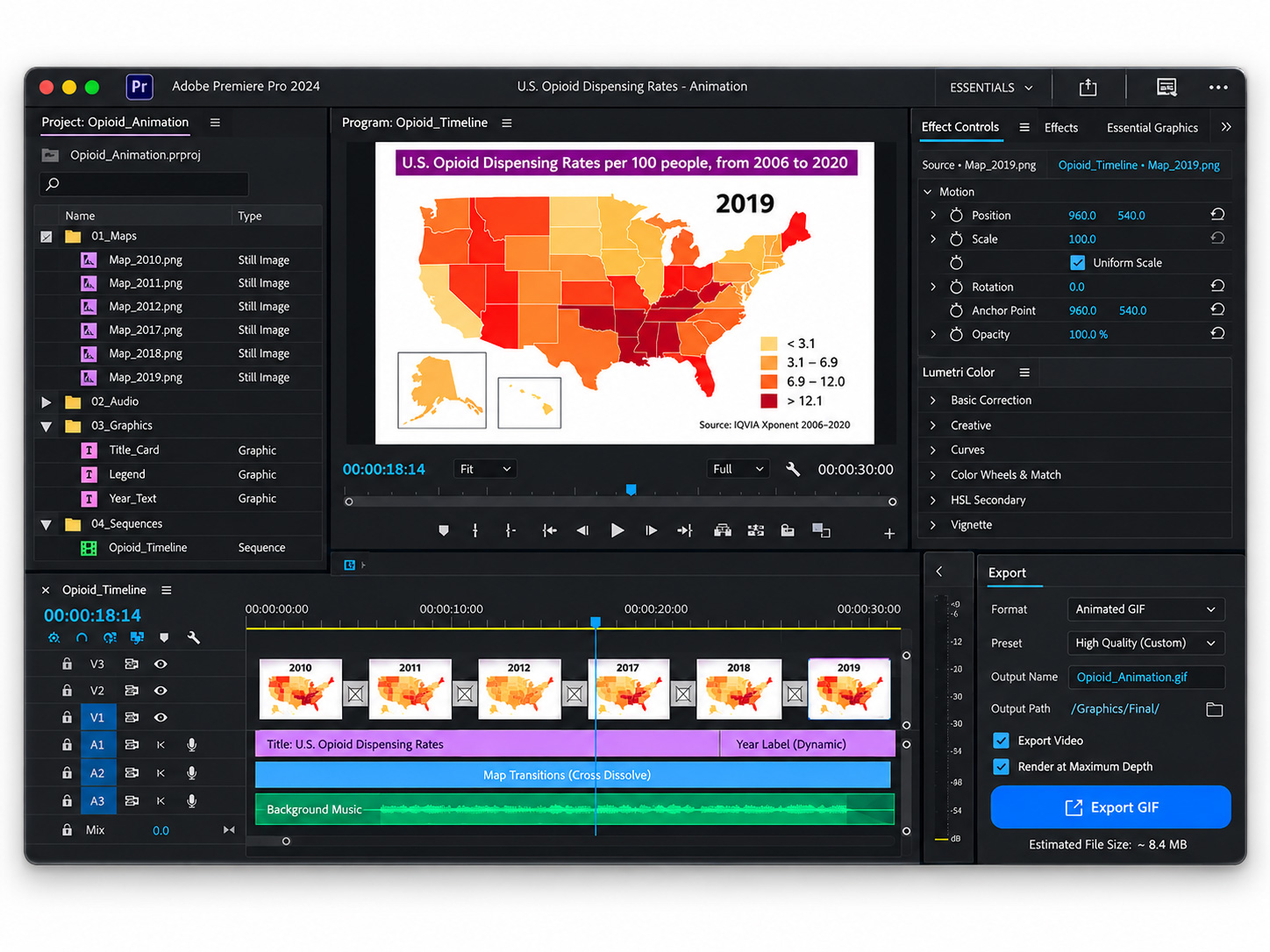Toggle the lock on track V3
The height and width of the screenshot is (952, 1270).
[x=67, y=664]
